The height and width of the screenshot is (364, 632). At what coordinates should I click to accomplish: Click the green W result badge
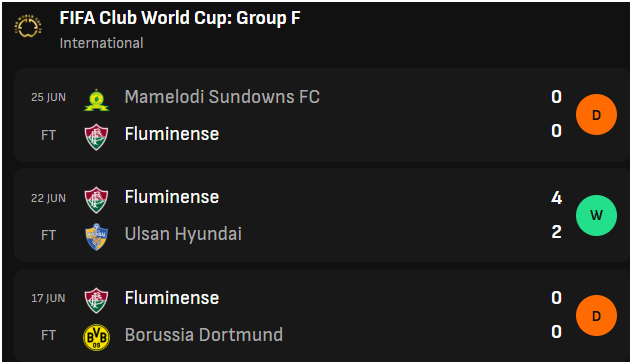coord(596,215)
